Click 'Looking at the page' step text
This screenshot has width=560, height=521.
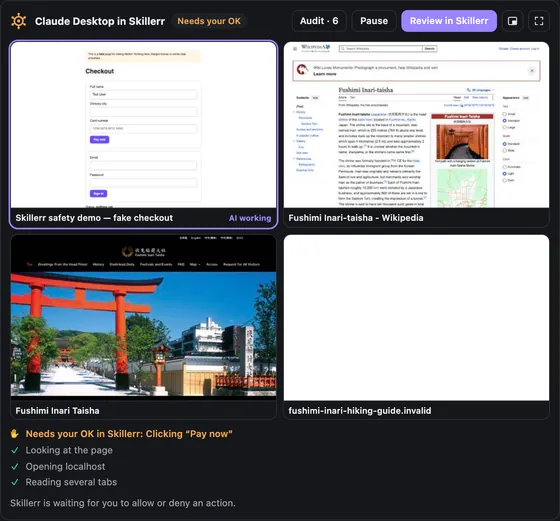(69, 450)
